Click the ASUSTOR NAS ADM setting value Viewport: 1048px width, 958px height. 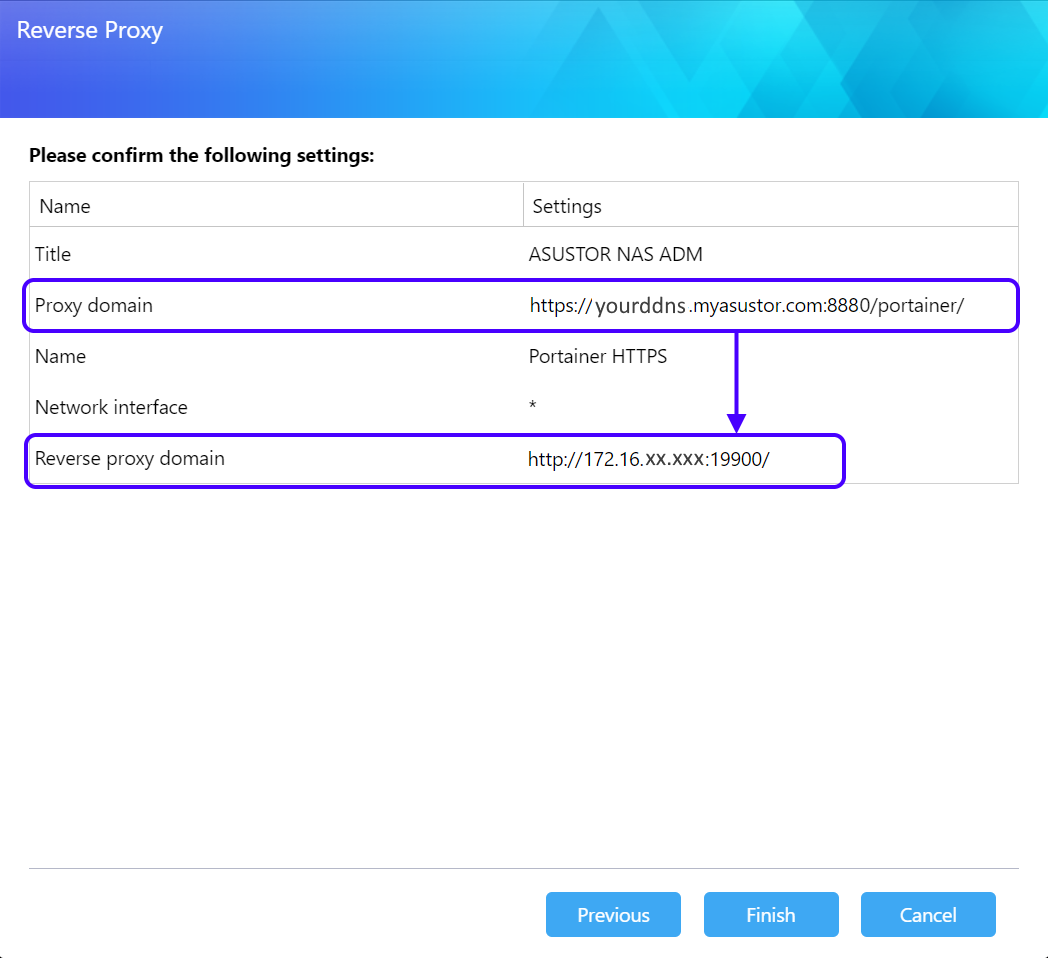point(615,254)
